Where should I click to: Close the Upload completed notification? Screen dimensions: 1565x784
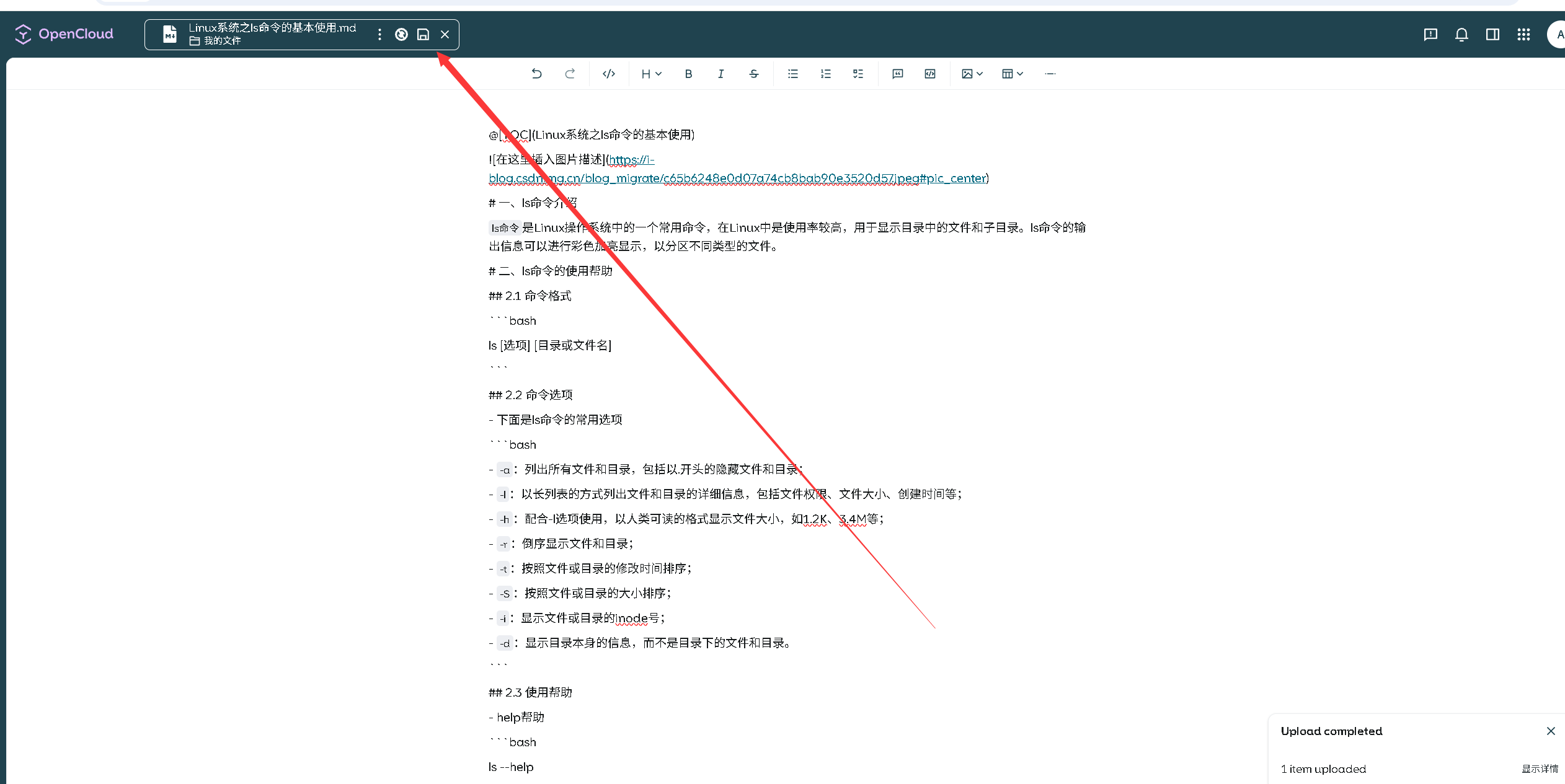click(x=1551, y=731)
